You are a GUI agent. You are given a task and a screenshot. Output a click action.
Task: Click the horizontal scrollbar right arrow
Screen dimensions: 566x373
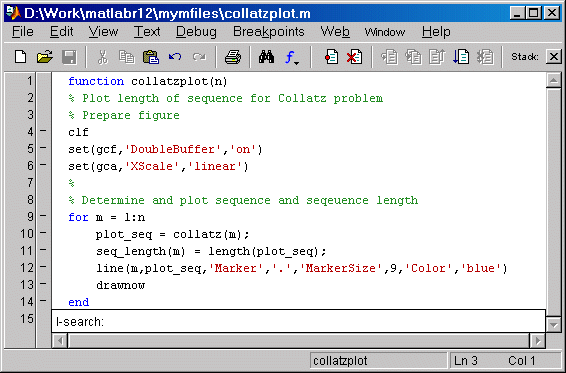point(538,341)
